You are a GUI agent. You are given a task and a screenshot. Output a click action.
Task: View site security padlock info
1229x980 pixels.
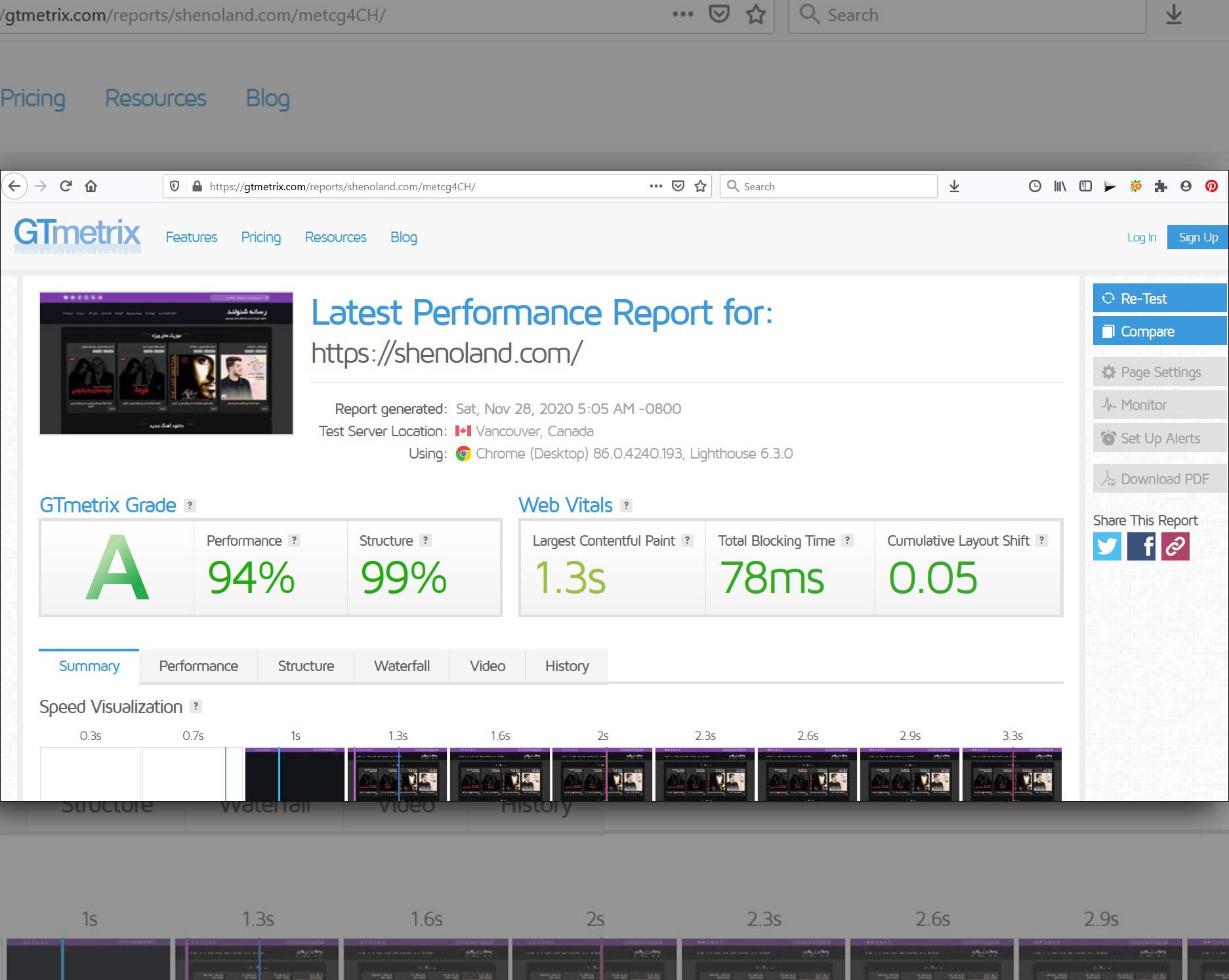point(197,186)
